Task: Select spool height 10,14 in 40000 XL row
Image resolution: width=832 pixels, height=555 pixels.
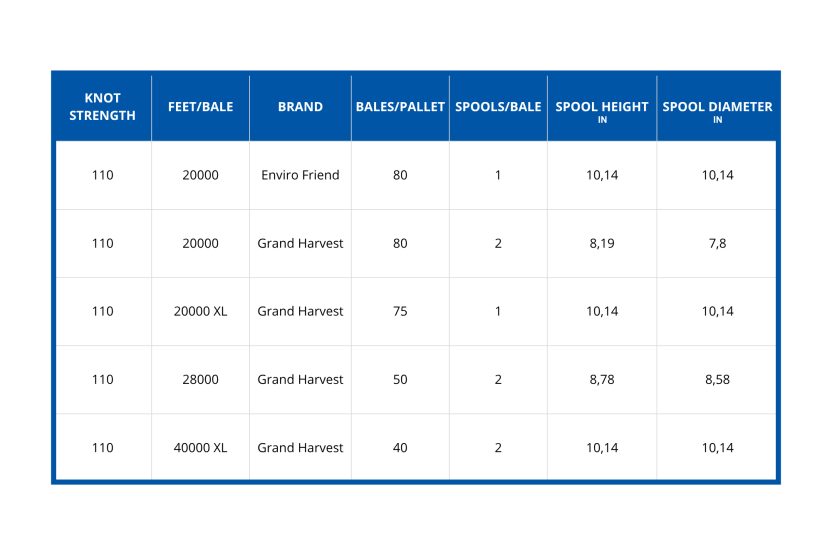Action: point(602,448)
